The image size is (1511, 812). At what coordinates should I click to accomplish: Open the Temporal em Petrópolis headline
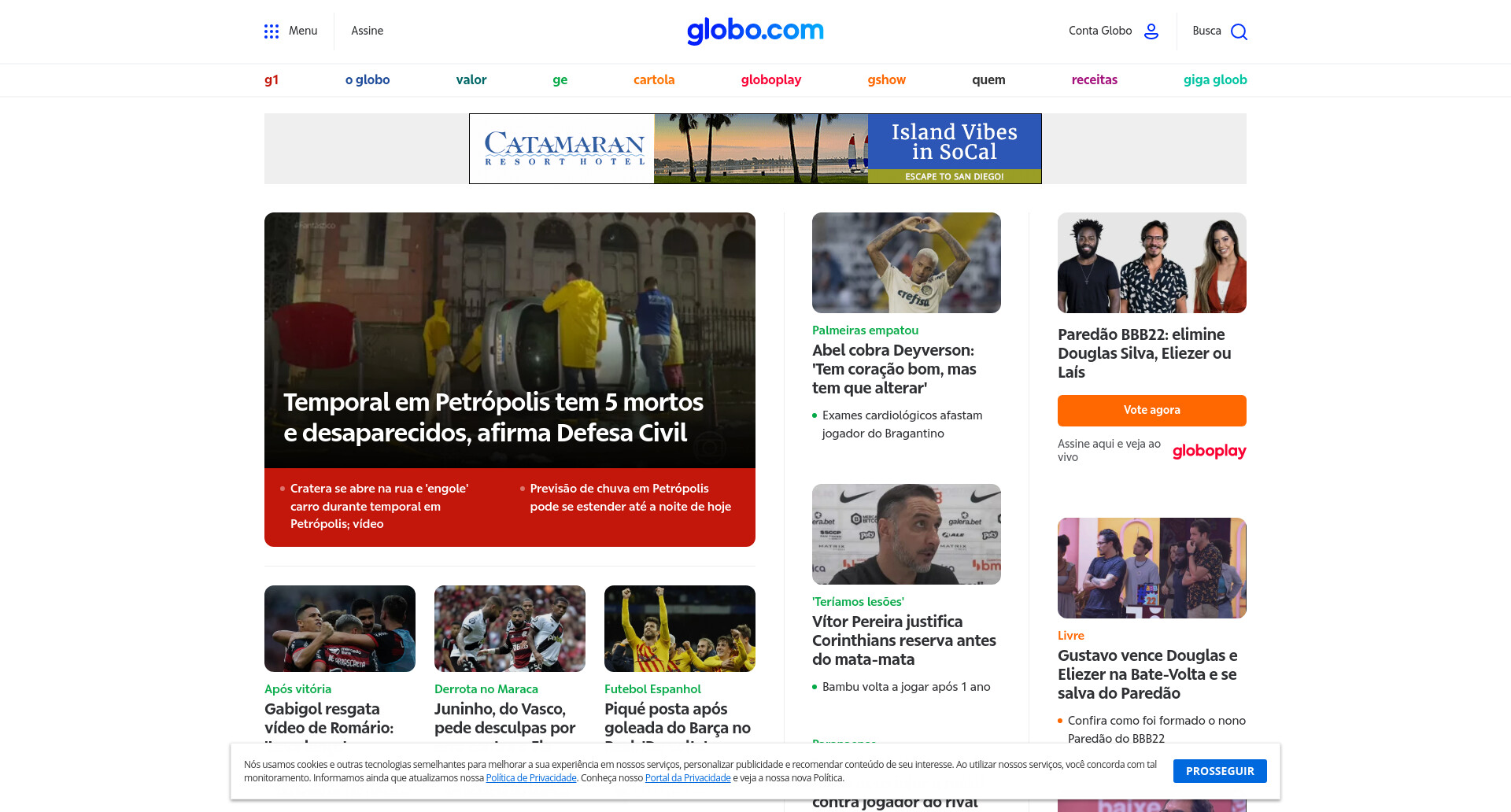(x=493, y=417)
